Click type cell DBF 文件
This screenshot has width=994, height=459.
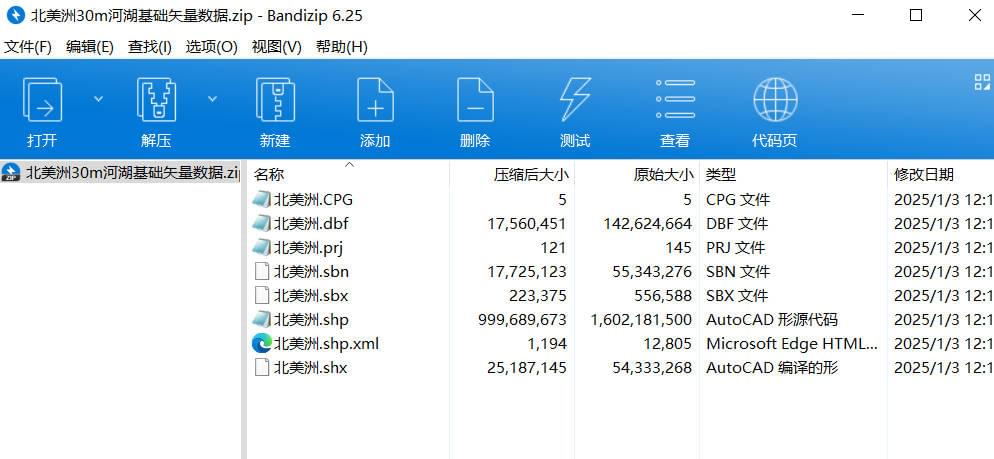[737, 224]
